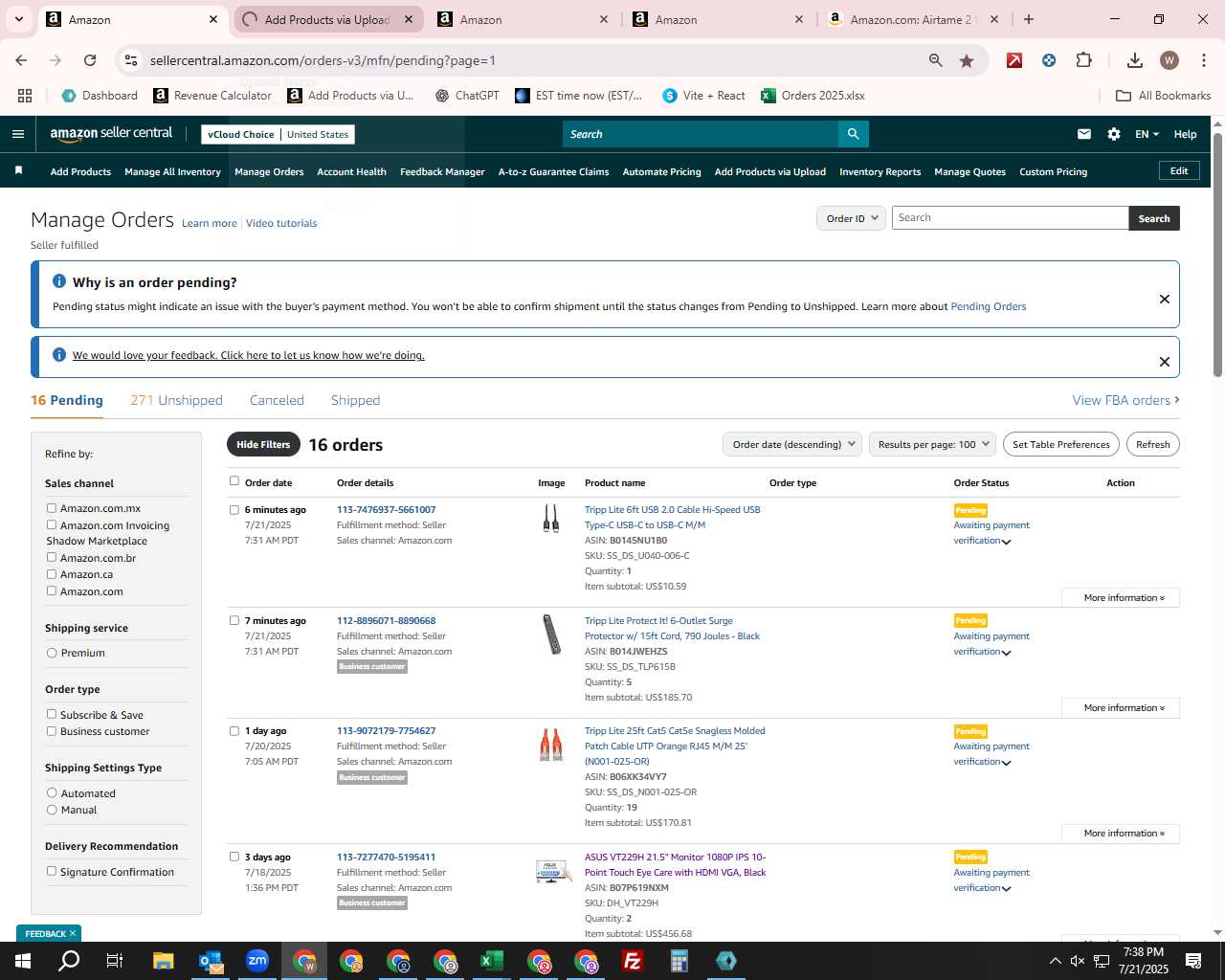Open Chrome's three-dot menu
The image size is (1225, 980).
[x=1203, y=60]
